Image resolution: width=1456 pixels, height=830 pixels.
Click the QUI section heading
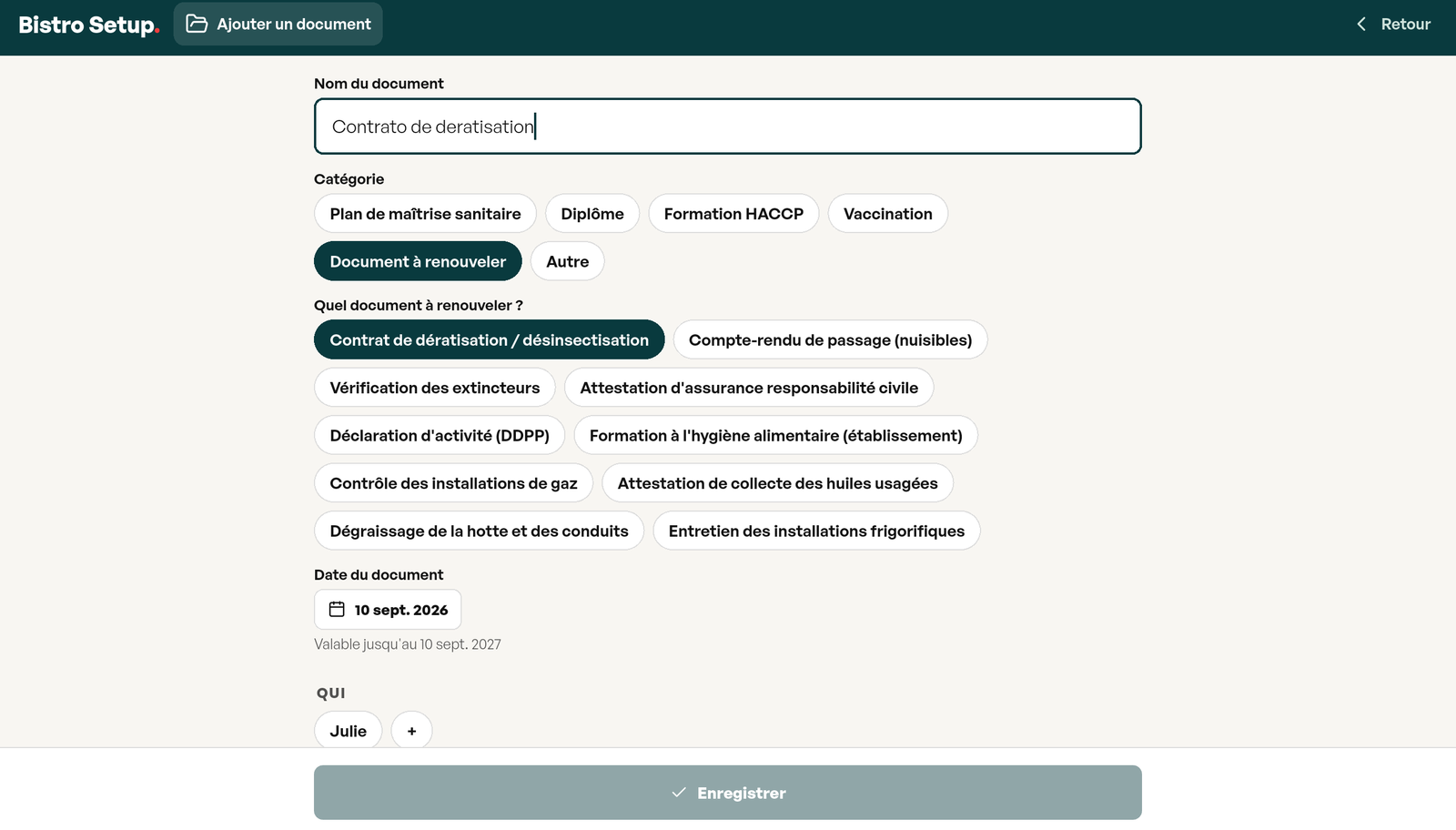[x=331, y=693]
